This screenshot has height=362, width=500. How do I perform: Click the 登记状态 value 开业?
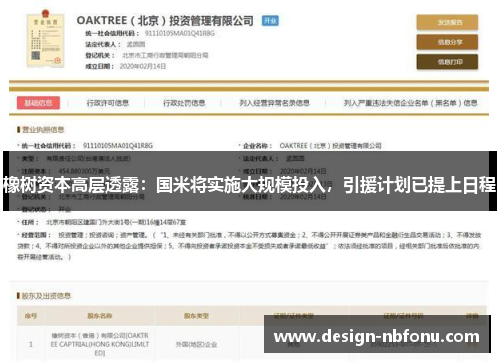pyautogui.click(x=65, y=209)
